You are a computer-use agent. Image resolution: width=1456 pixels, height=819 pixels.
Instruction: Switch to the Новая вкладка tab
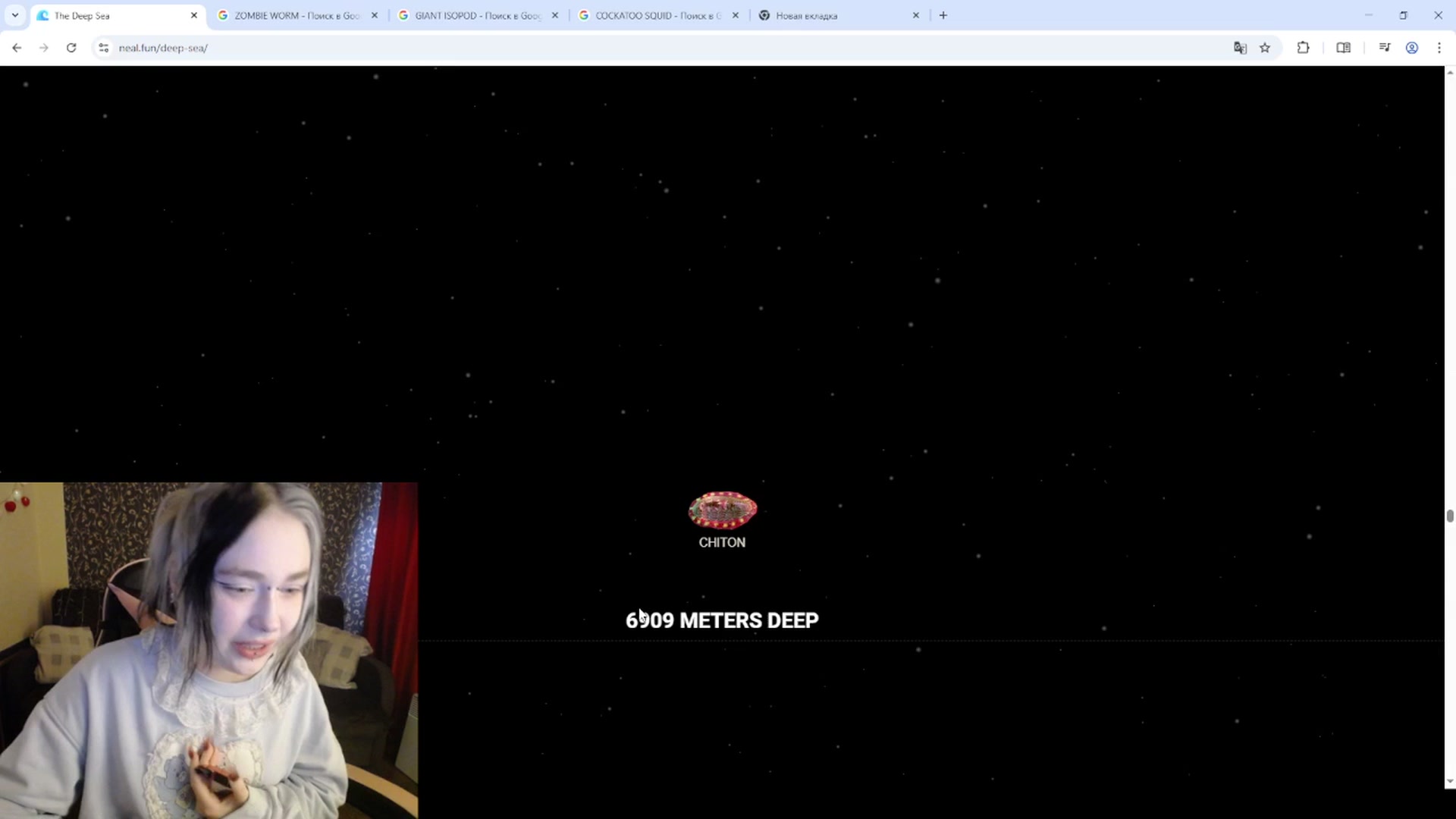pyautogui.click(x=839, y=15)
